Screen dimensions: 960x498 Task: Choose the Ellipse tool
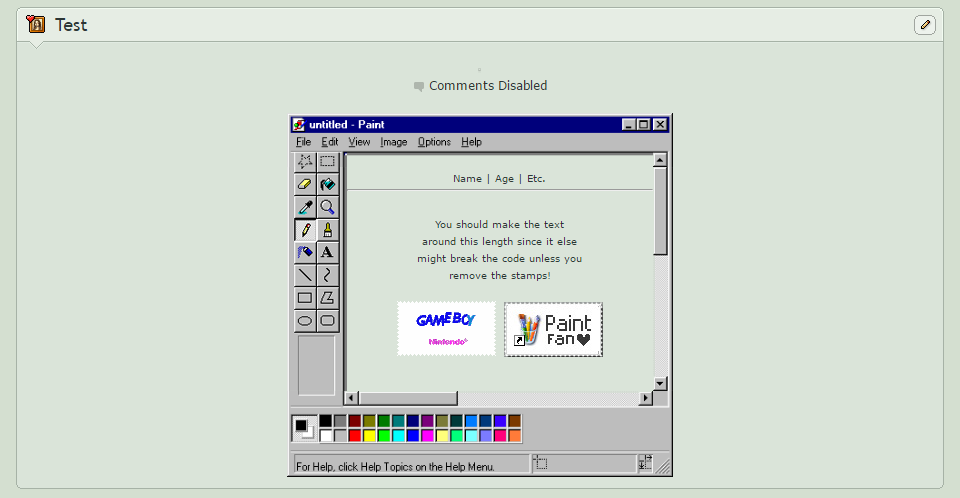click(305, 320)
